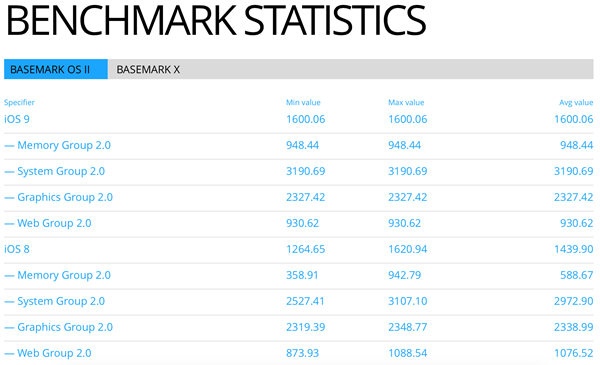This screenshot has width=600, height=365.
Task: Click Memory Group 2.0 under iOS 8
Action: [64, 275]
